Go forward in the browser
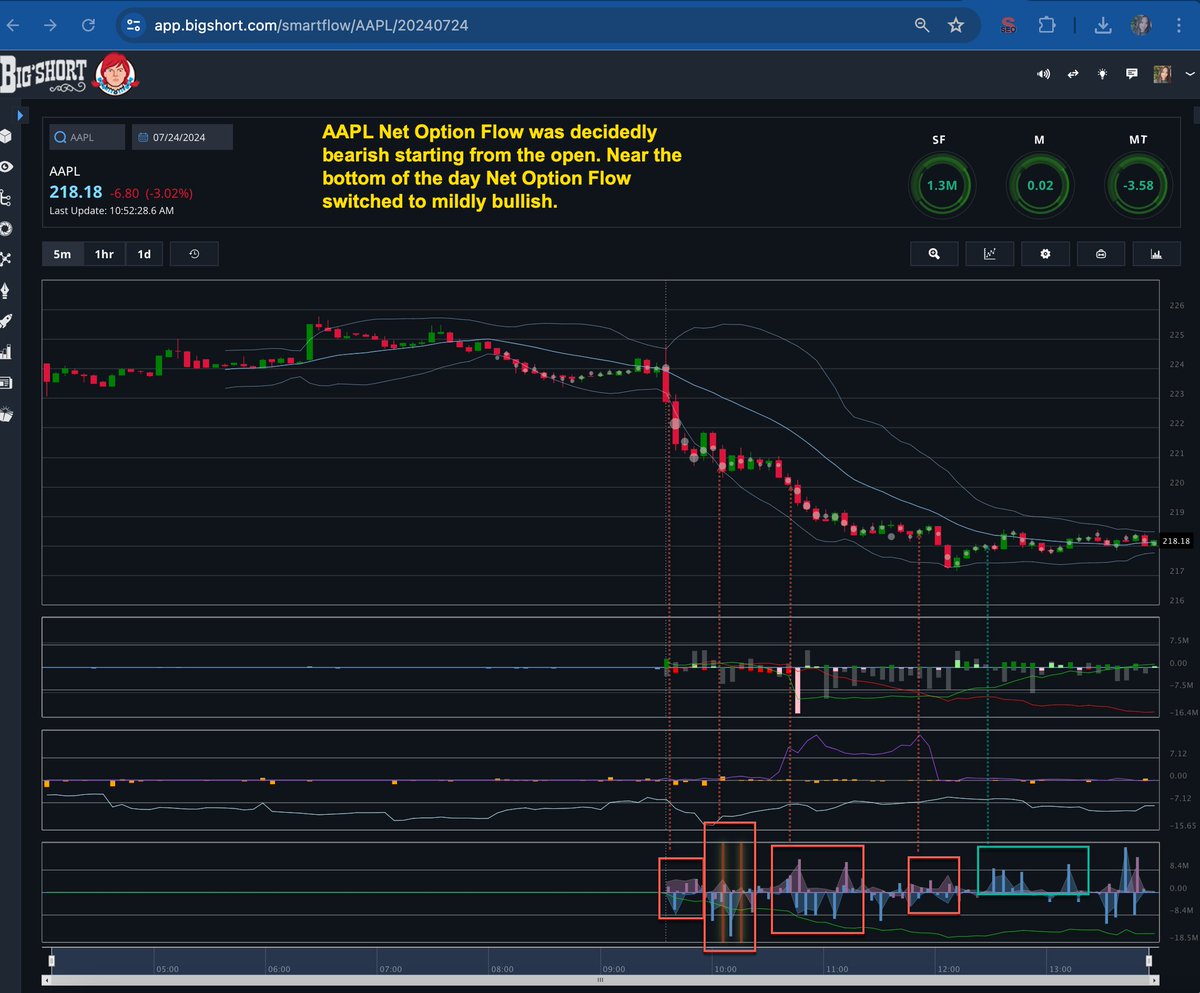This screenshot has height=993, width=1200. (x=50, y=25)
